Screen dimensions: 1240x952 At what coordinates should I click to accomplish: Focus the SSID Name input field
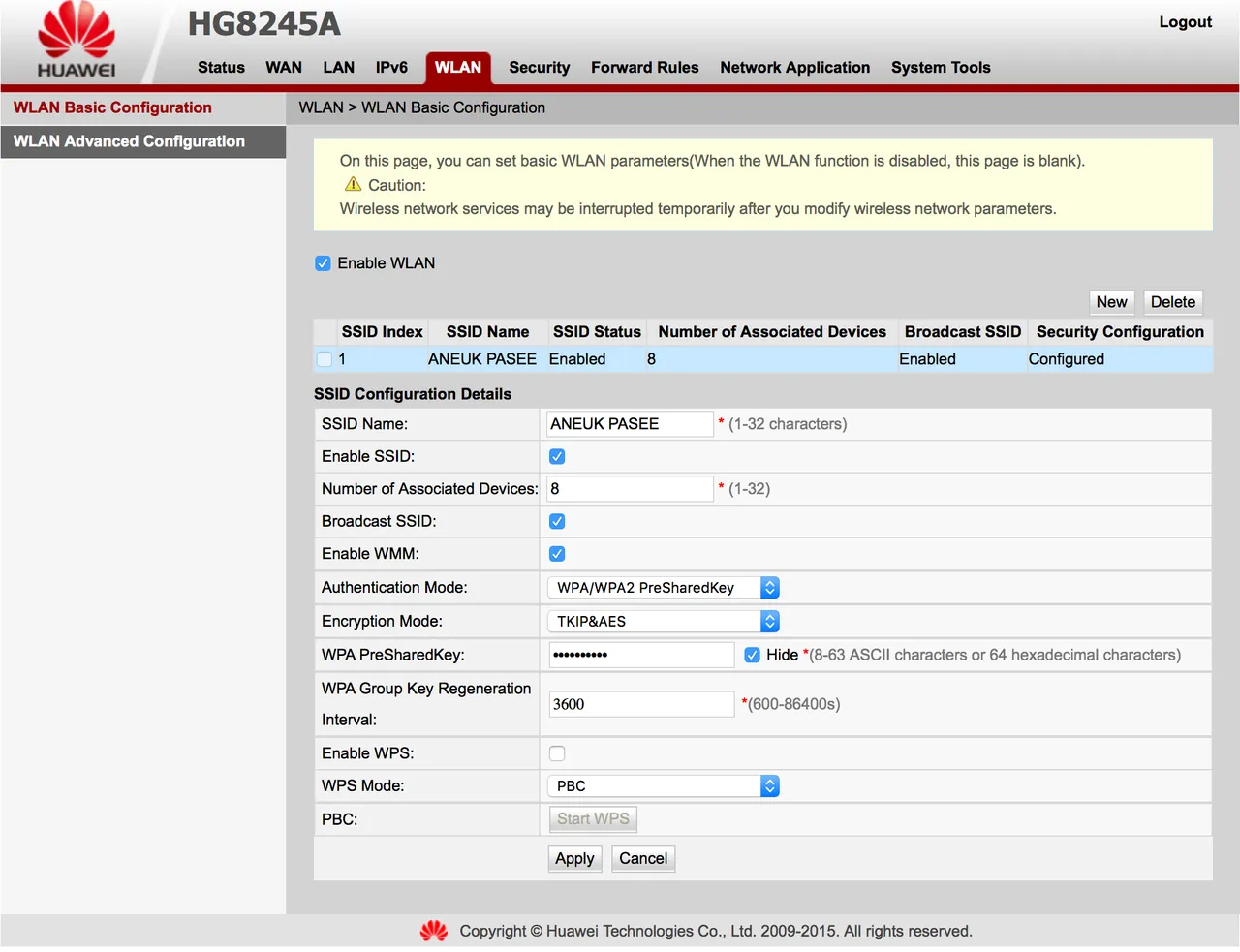pos(630,424)
